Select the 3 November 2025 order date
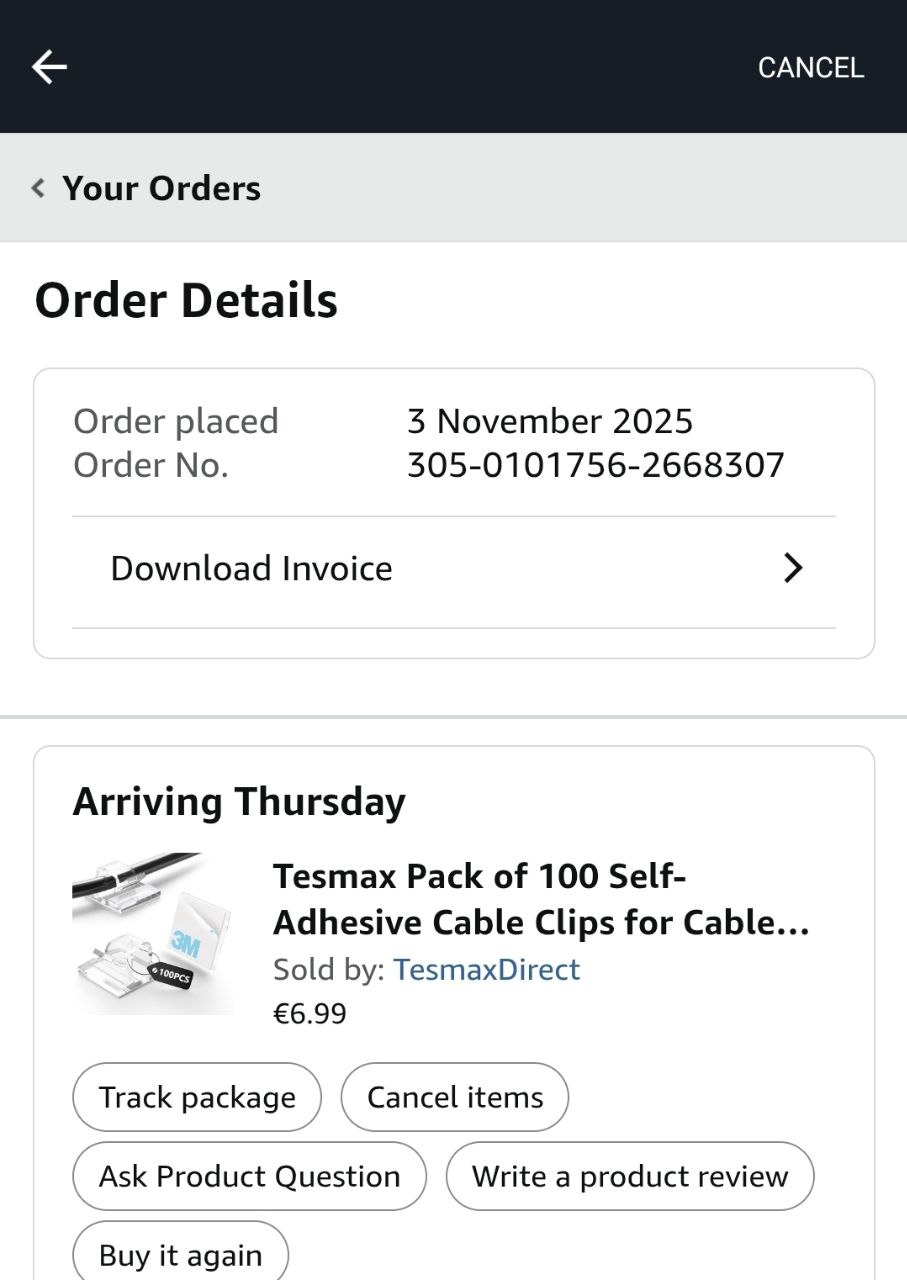Viewport: 907px width, 1280px height. [549, 421]
